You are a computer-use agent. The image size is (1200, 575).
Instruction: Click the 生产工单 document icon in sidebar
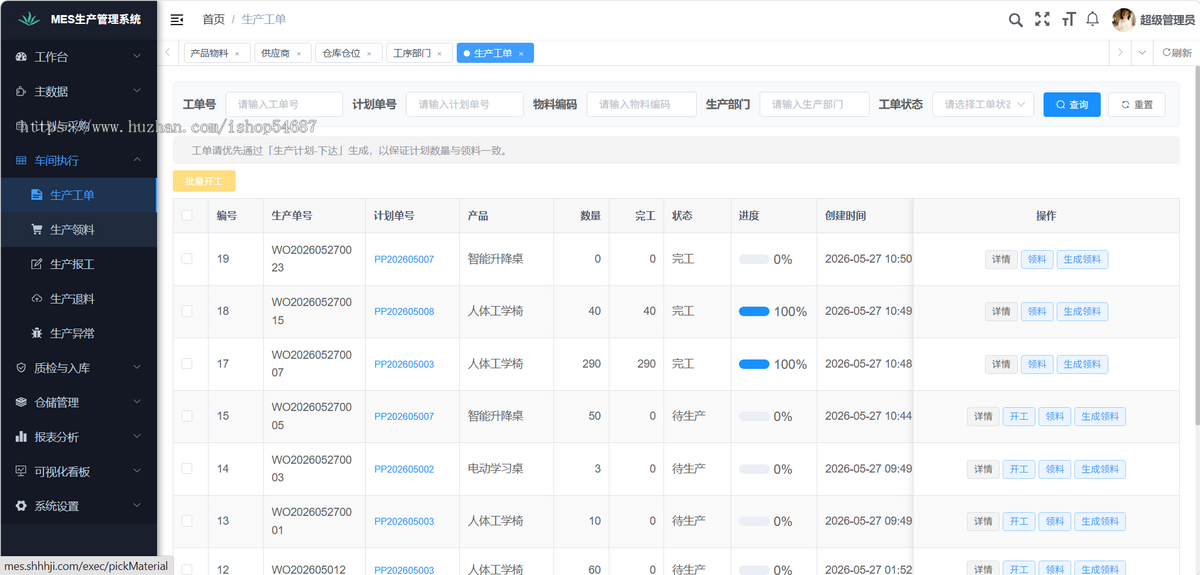click(x=37, y=195)
